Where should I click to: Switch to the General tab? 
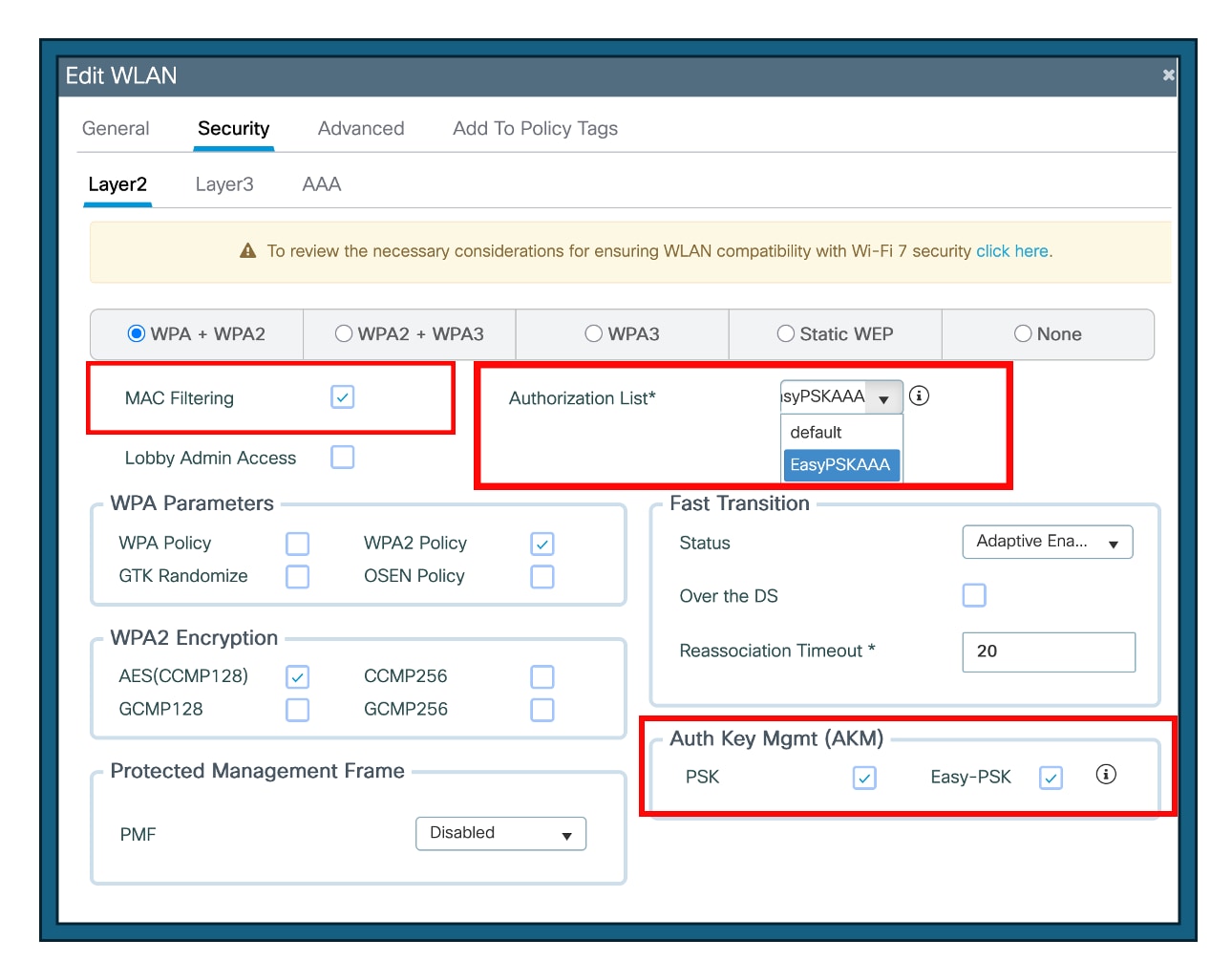coord(116,128)
